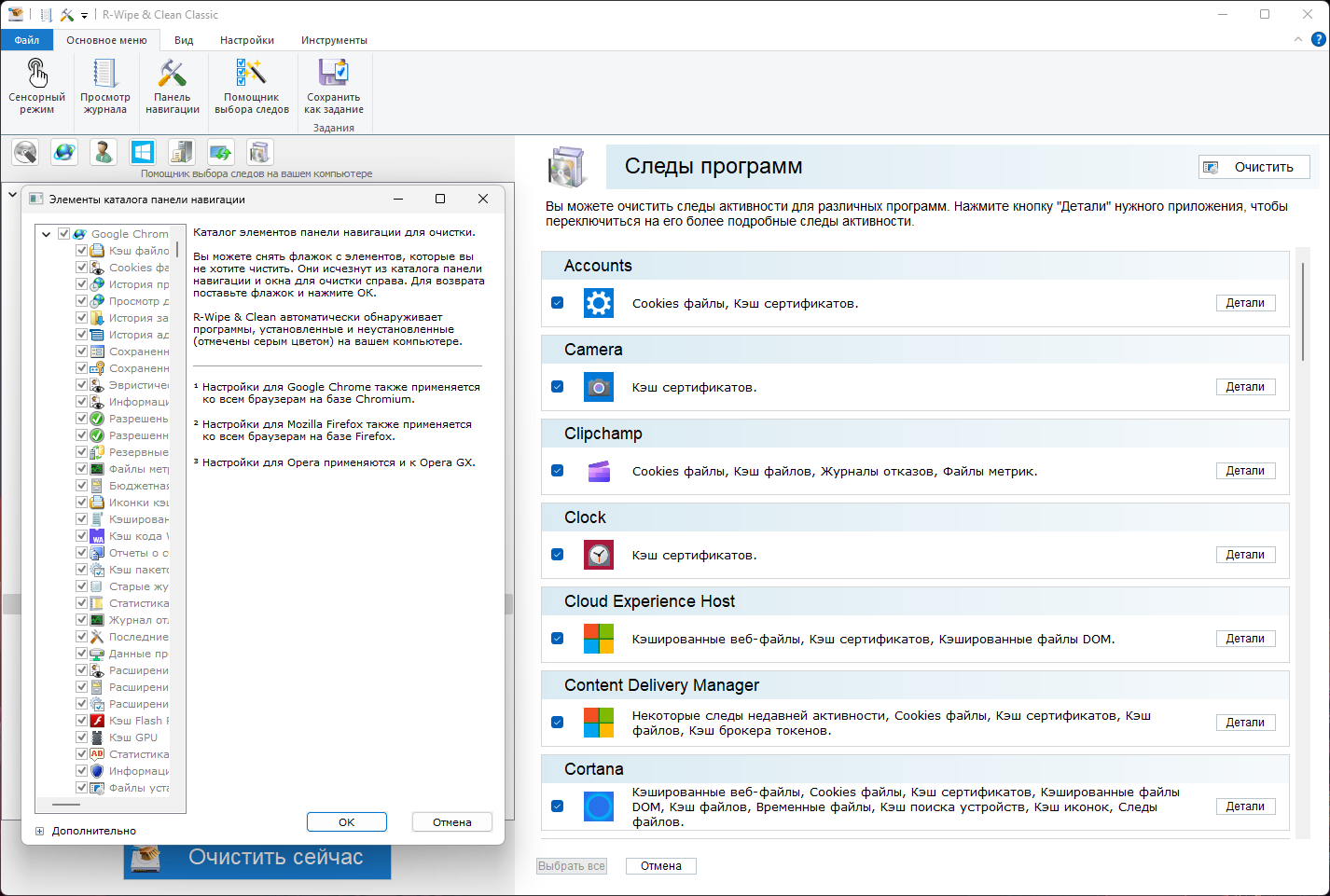Switch to the Вид tab
This screenshot has height=896, width=1330.
click(x=184, y=40)
